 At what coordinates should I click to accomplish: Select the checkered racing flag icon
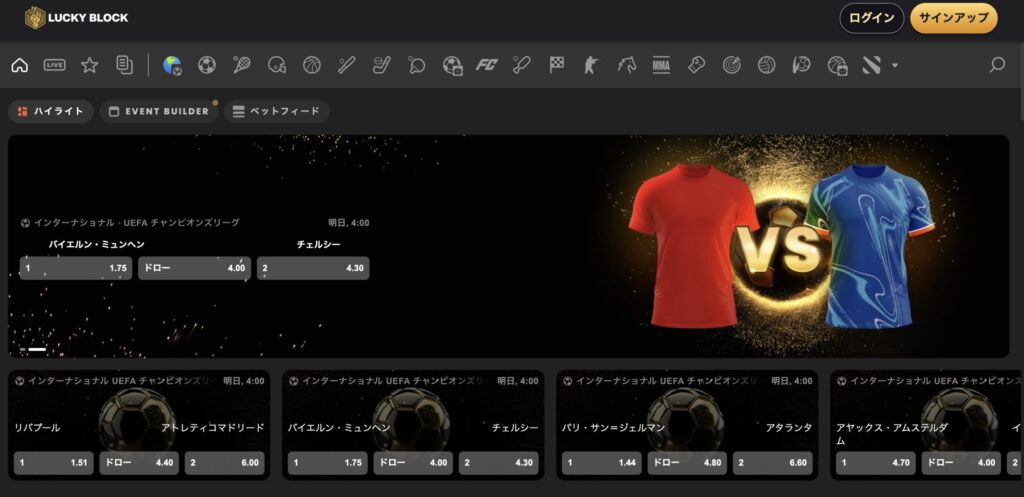coord(556,65)
